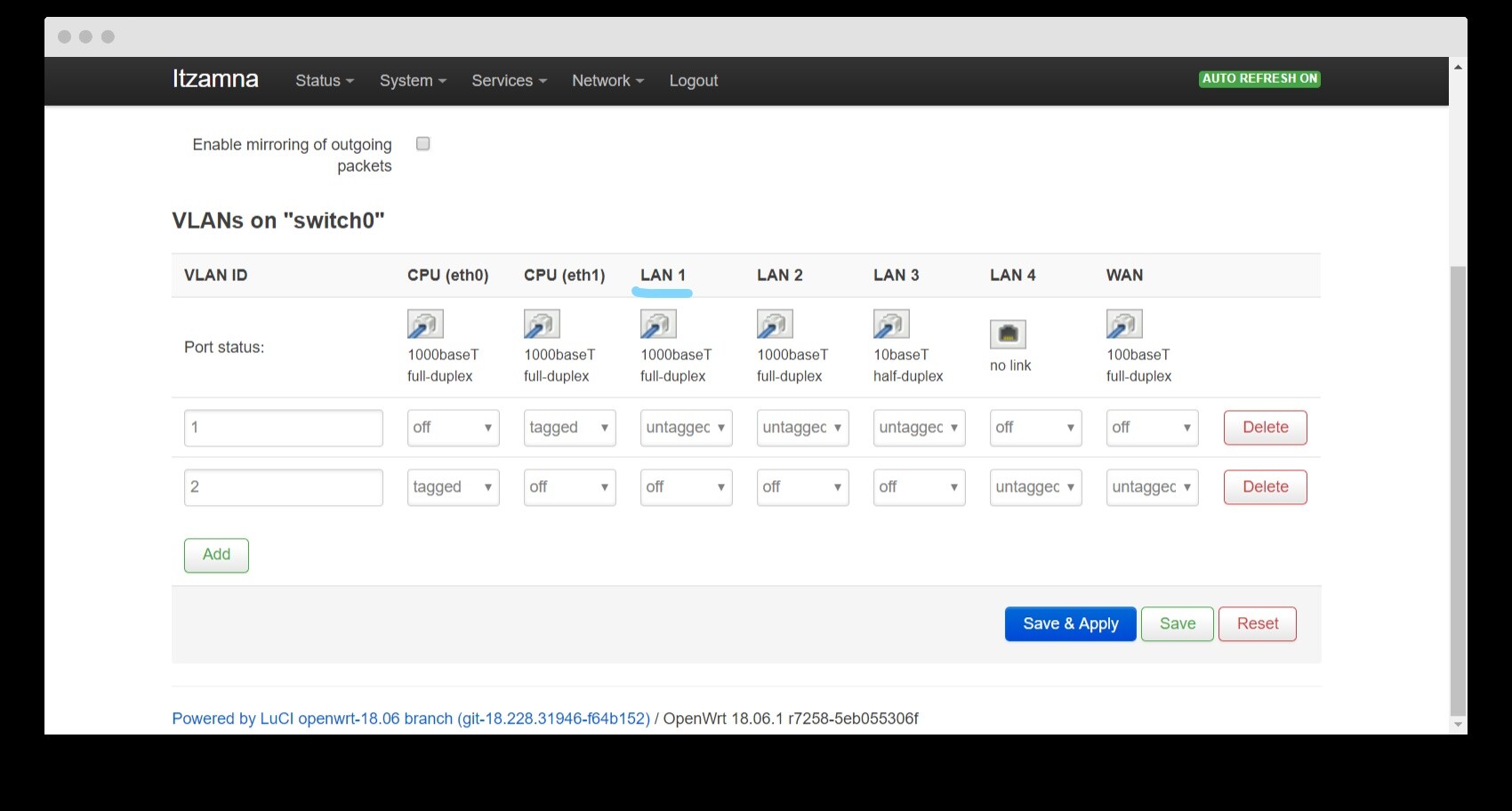Click the browser scrollbar down arrow
Screen dimensions: 1512x811
click(1458, 725)
